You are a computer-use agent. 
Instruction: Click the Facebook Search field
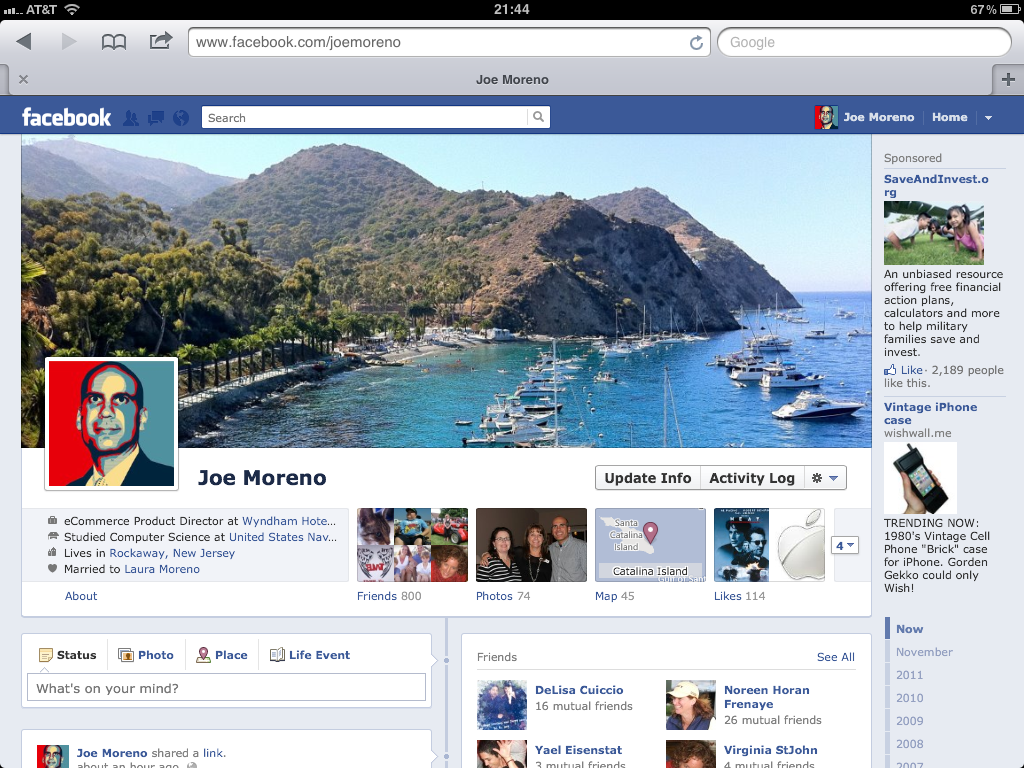click(x=364, y=118)
